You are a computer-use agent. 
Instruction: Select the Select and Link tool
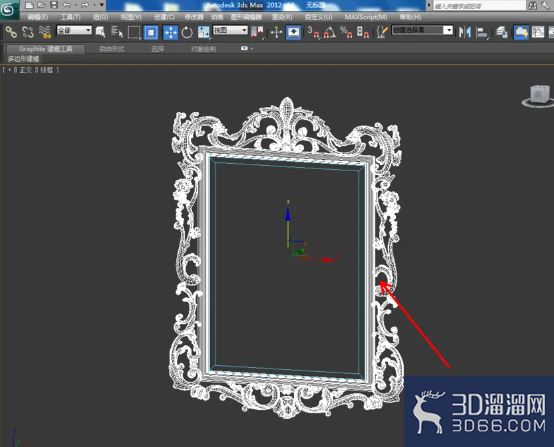point(11,32)
